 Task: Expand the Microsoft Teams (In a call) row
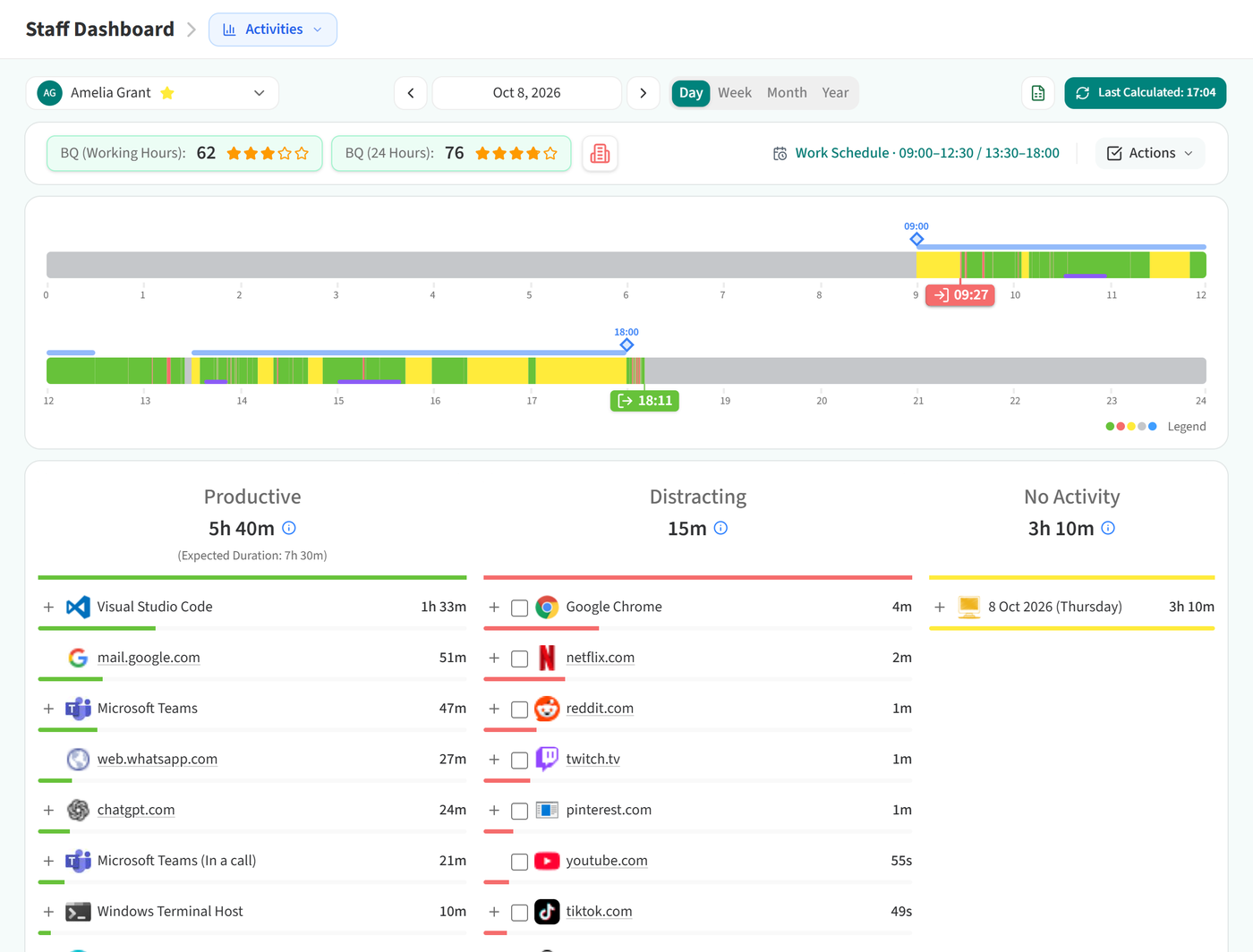[x=49, y=861]
